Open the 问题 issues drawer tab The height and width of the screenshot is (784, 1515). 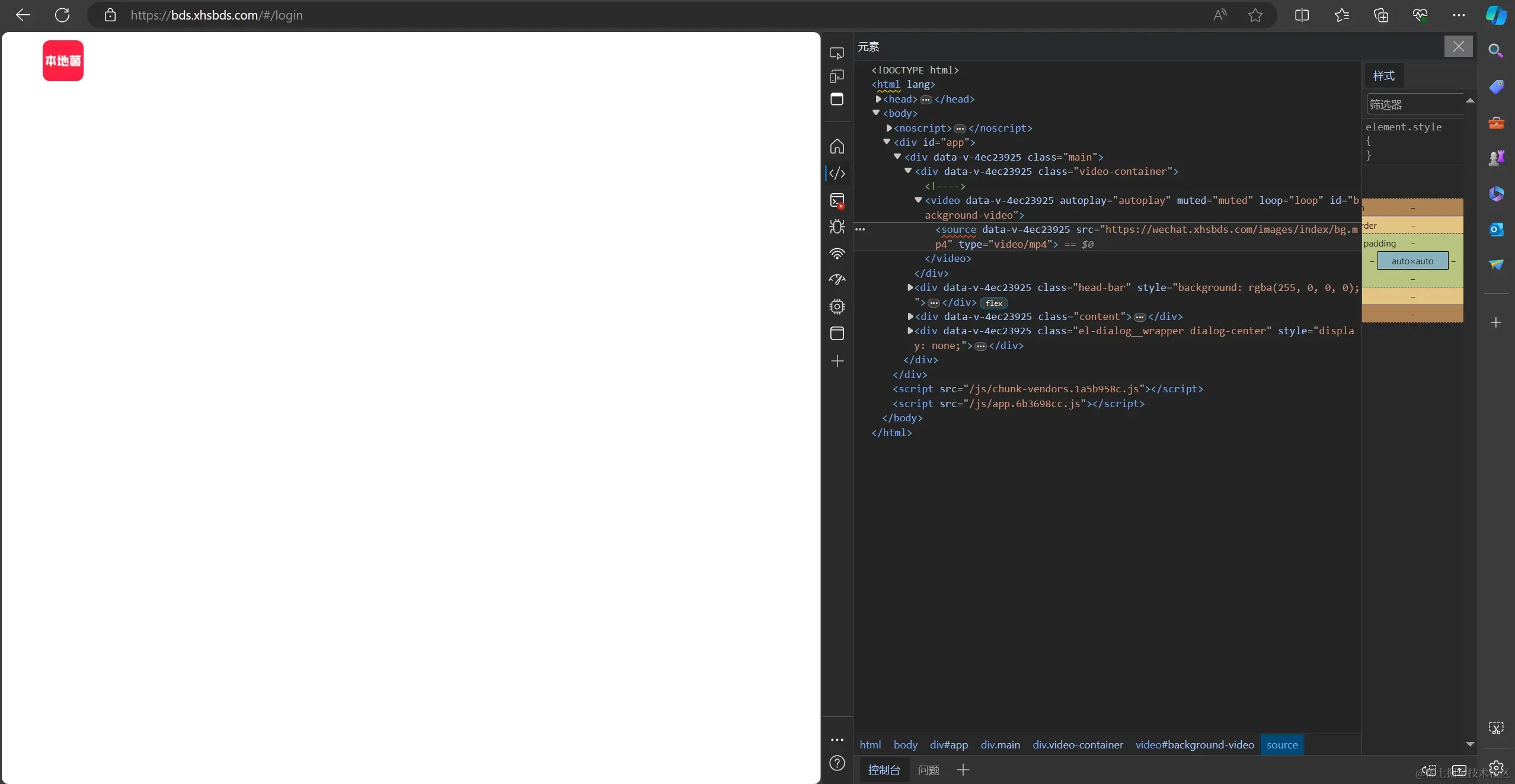tap(928, 770)
